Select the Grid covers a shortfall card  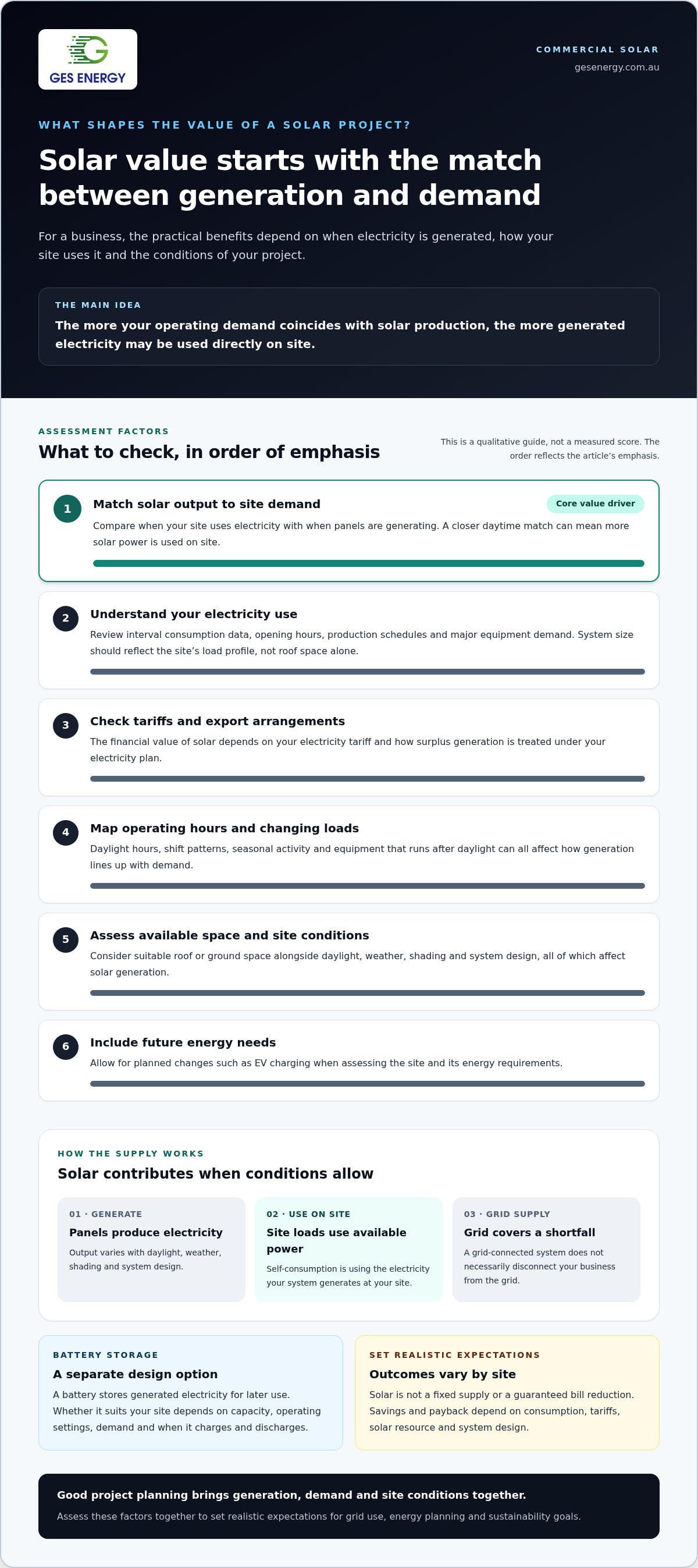pos(546,1250)
